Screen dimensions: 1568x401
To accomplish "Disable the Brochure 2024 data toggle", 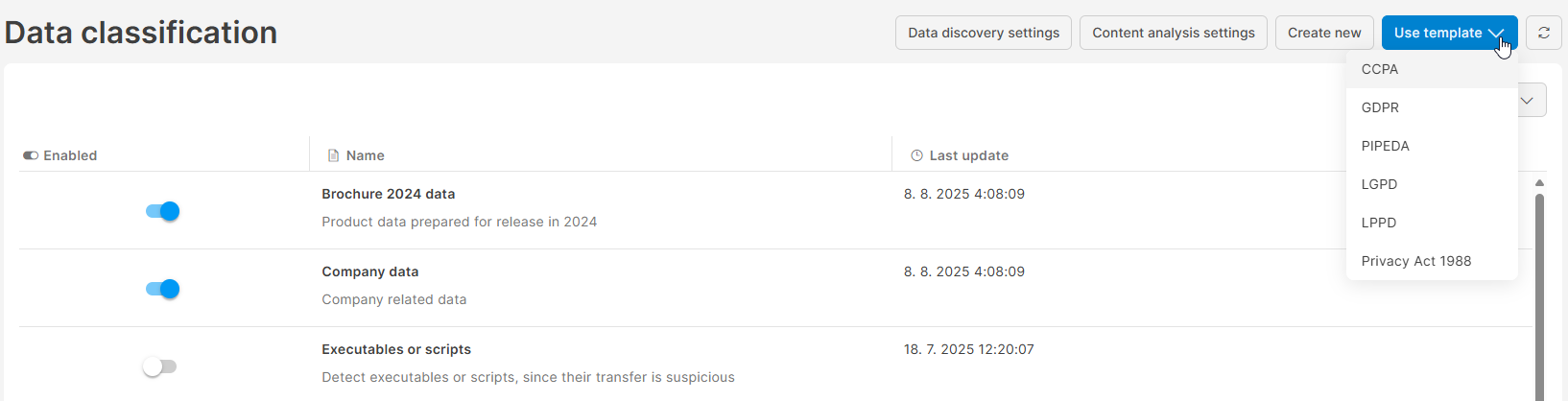I will tap(162, 211).
